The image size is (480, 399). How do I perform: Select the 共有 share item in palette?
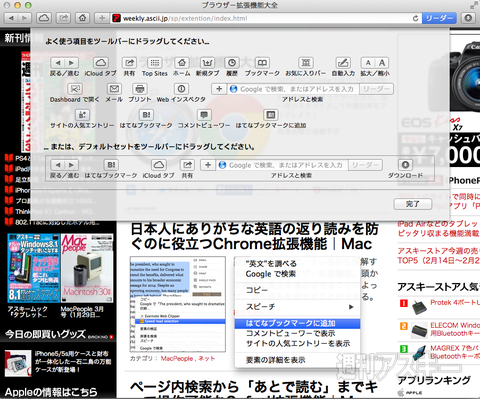pyautogui.click(x=129, y=67)
